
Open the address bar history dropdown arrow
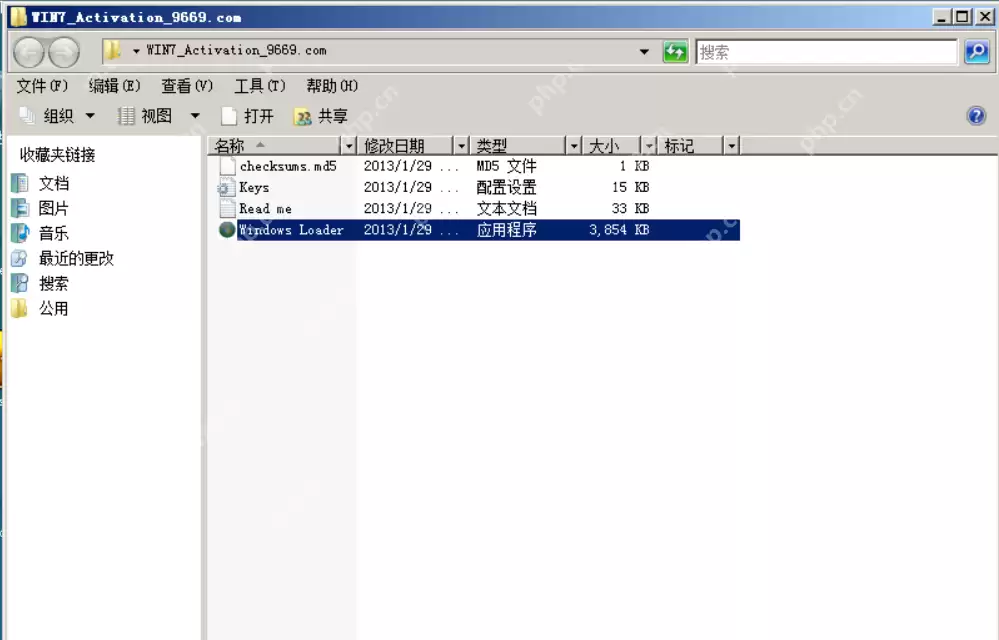tap(644, 51)
